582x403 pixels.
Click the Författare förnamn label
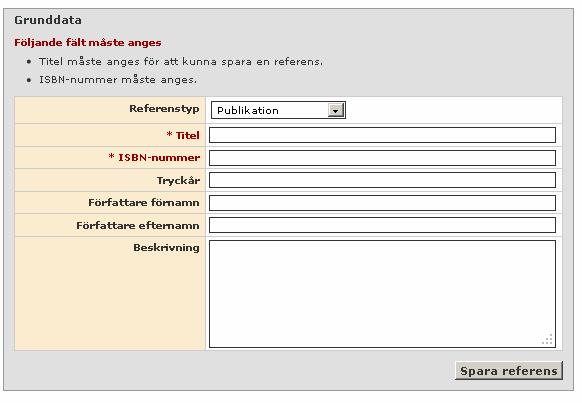coord(144,203)
